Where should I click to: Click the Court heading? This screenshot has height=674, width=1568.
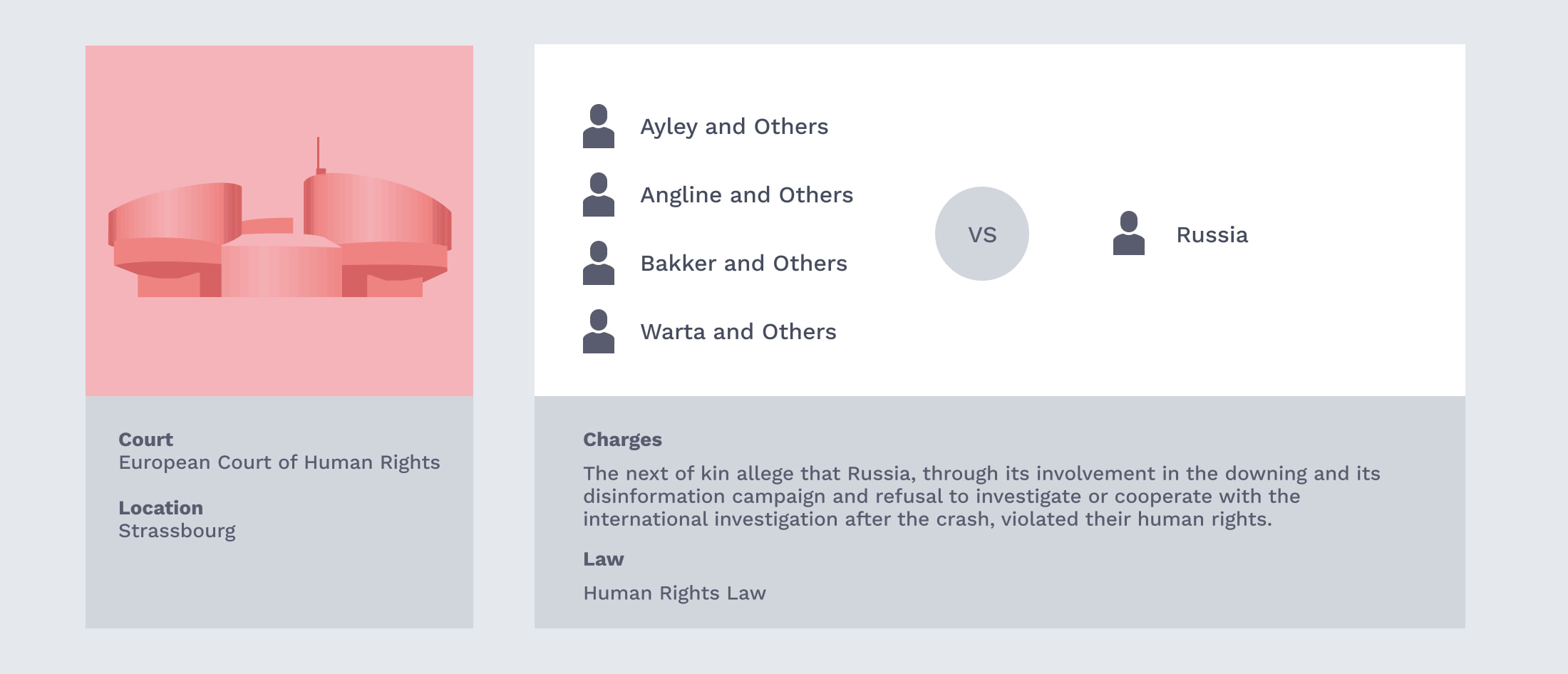point(145,440)
